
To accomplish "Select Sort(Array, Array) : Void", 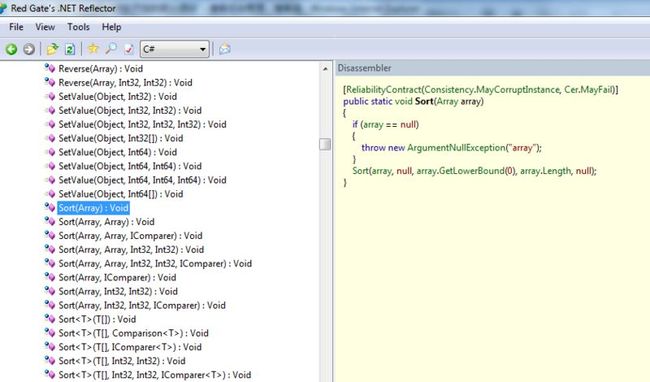I will [106, 222].
